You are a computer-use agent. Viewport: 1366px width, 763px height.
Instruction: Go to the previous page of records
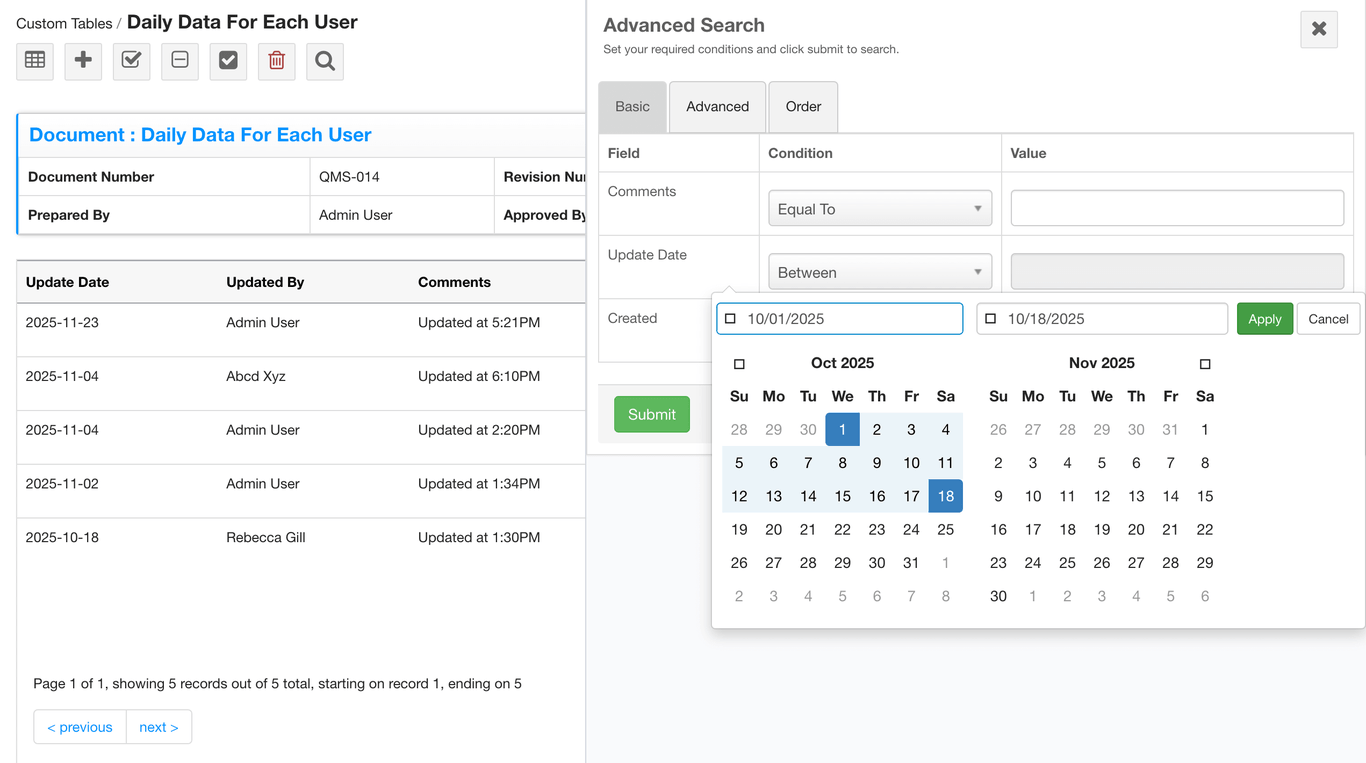click(x=80, y=727)
